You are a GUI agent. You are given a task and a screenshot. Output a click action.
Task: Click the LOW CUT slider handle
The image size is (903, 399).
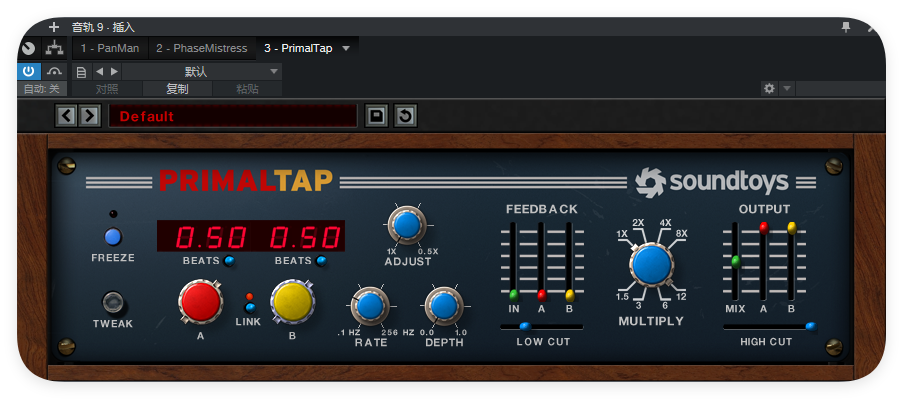point(525,326)
